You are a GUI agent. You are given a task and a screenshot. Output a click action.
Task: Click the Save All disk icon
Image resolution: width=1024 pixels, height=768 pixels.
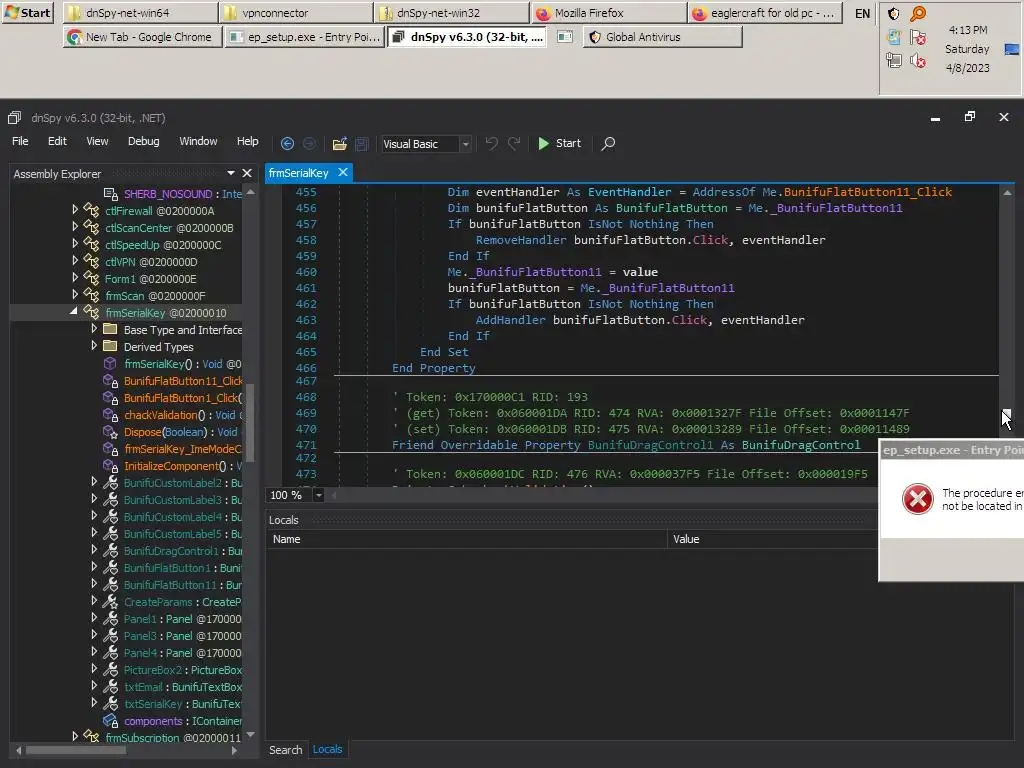click(x=362, y=143)
